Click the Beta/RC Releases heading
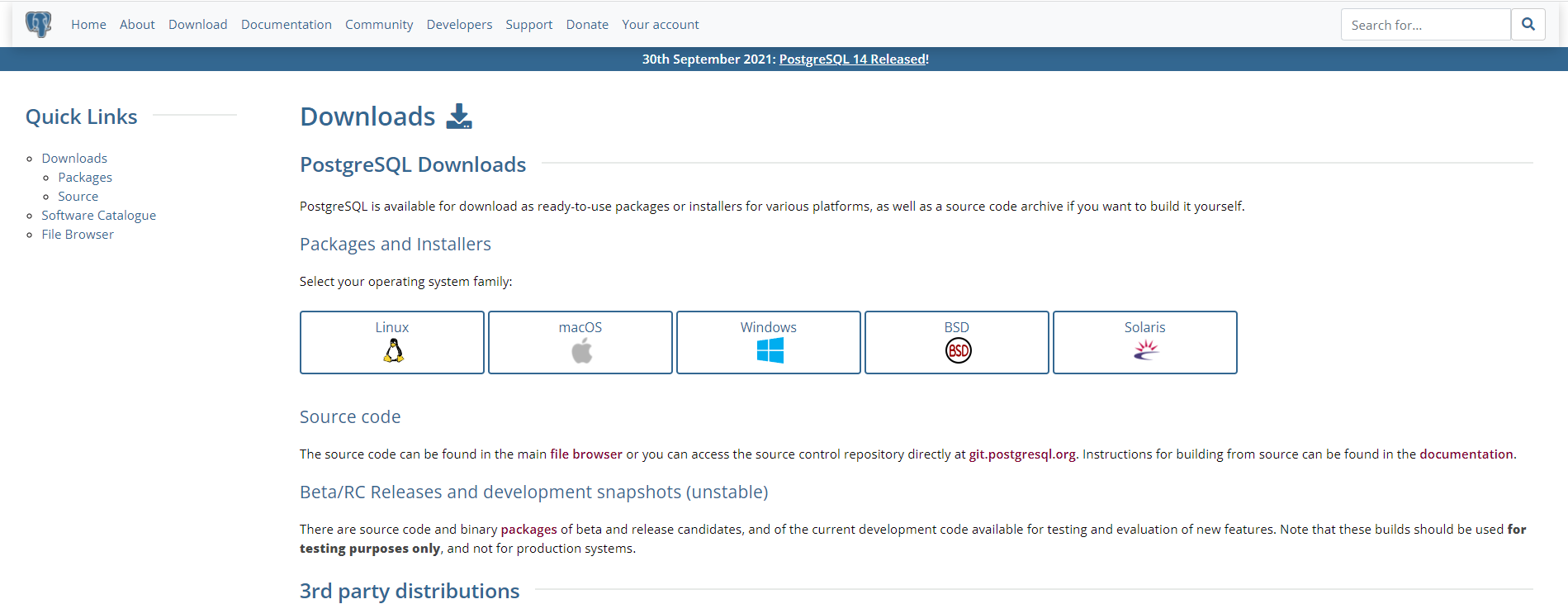This screenshot has width=1568, height=604. point(534,492)
